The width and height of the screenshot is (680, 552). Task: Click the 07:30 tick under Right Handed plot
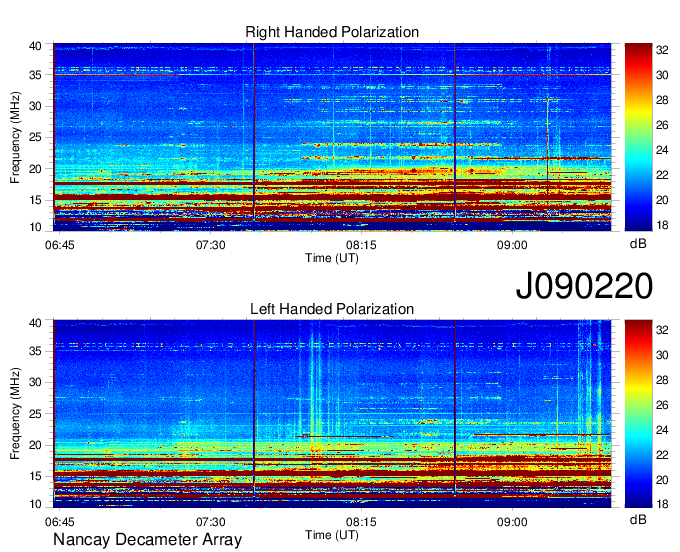coord(210,245)
